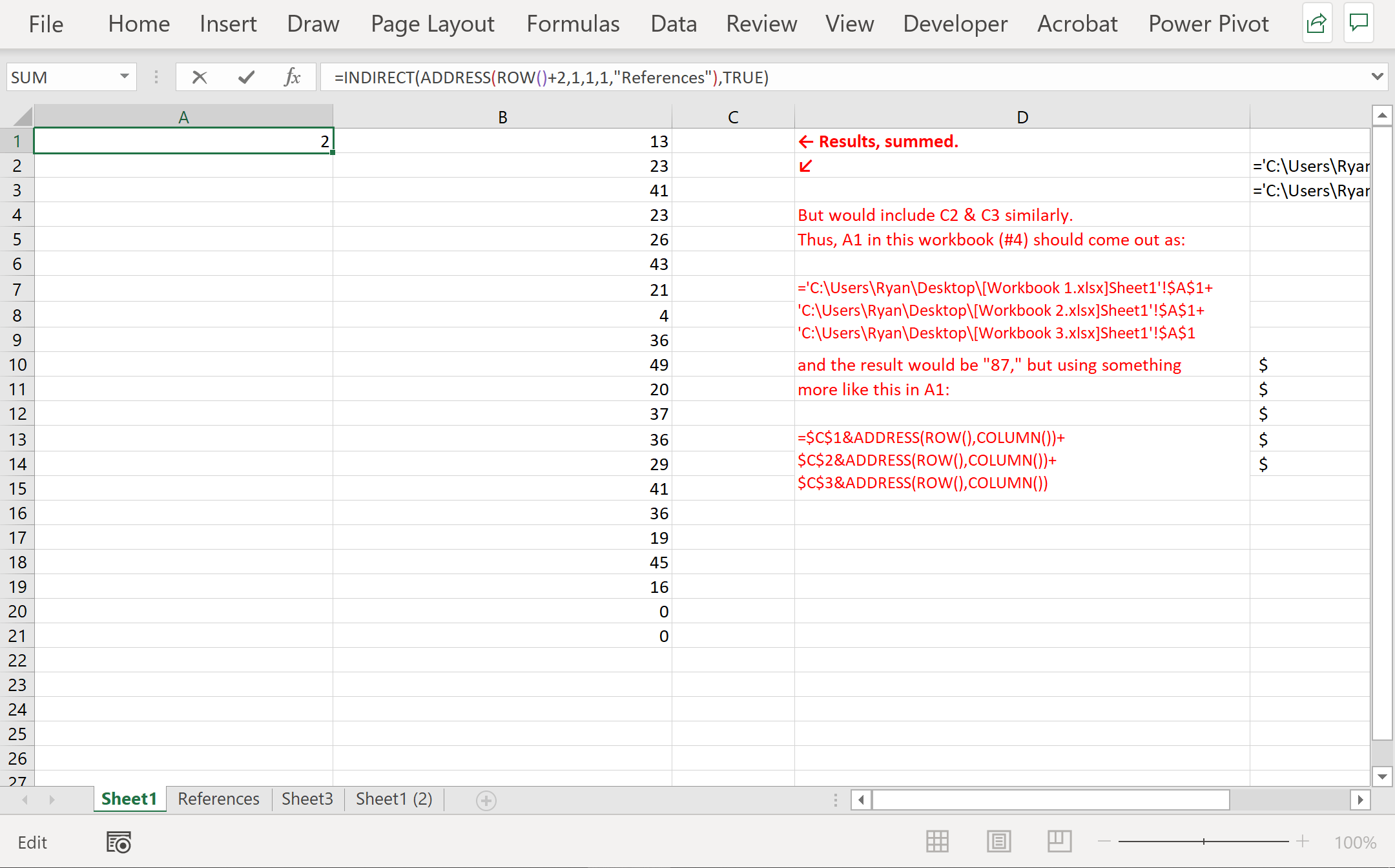This screenshot has height=868, width=1395.
Task: Switch to Page Break Preview mode
Action: [1059, 842]
